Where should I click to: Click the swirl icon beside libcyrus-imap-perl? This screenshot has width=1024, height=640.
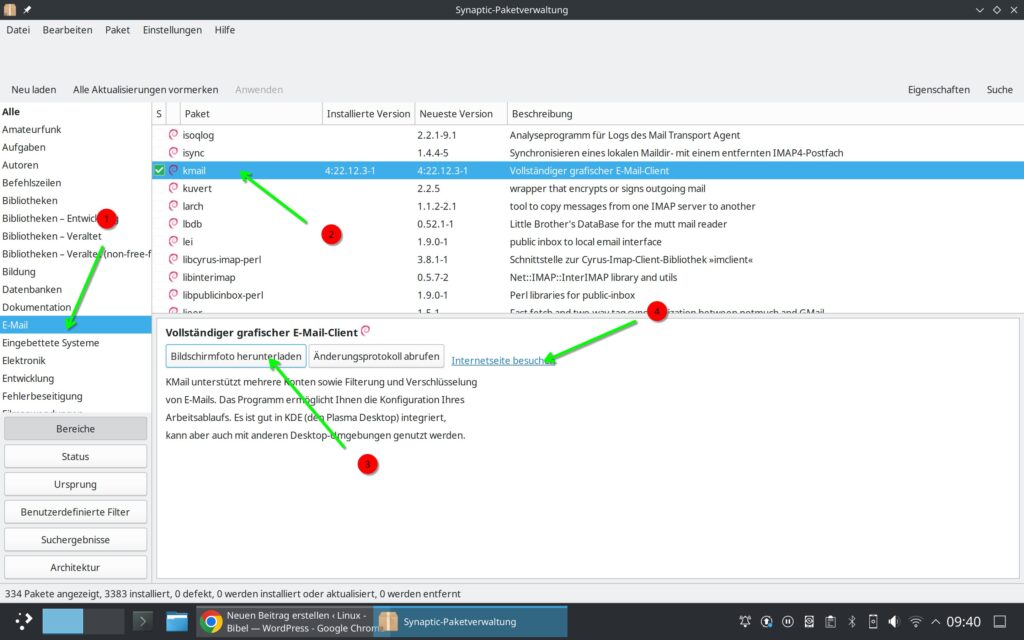173,259
